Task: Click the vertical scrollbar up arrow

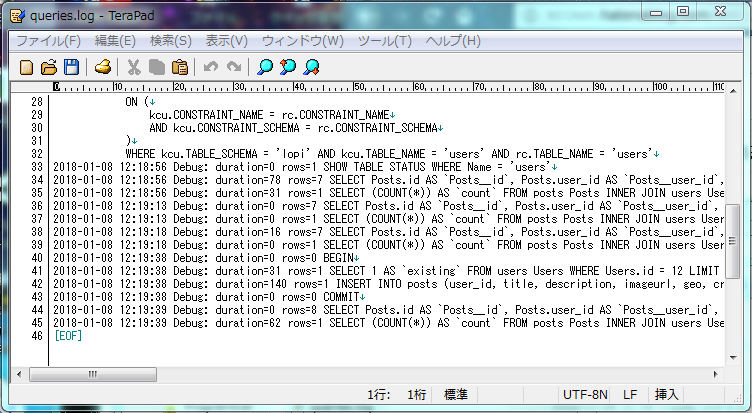Action: tap(733, 91)
